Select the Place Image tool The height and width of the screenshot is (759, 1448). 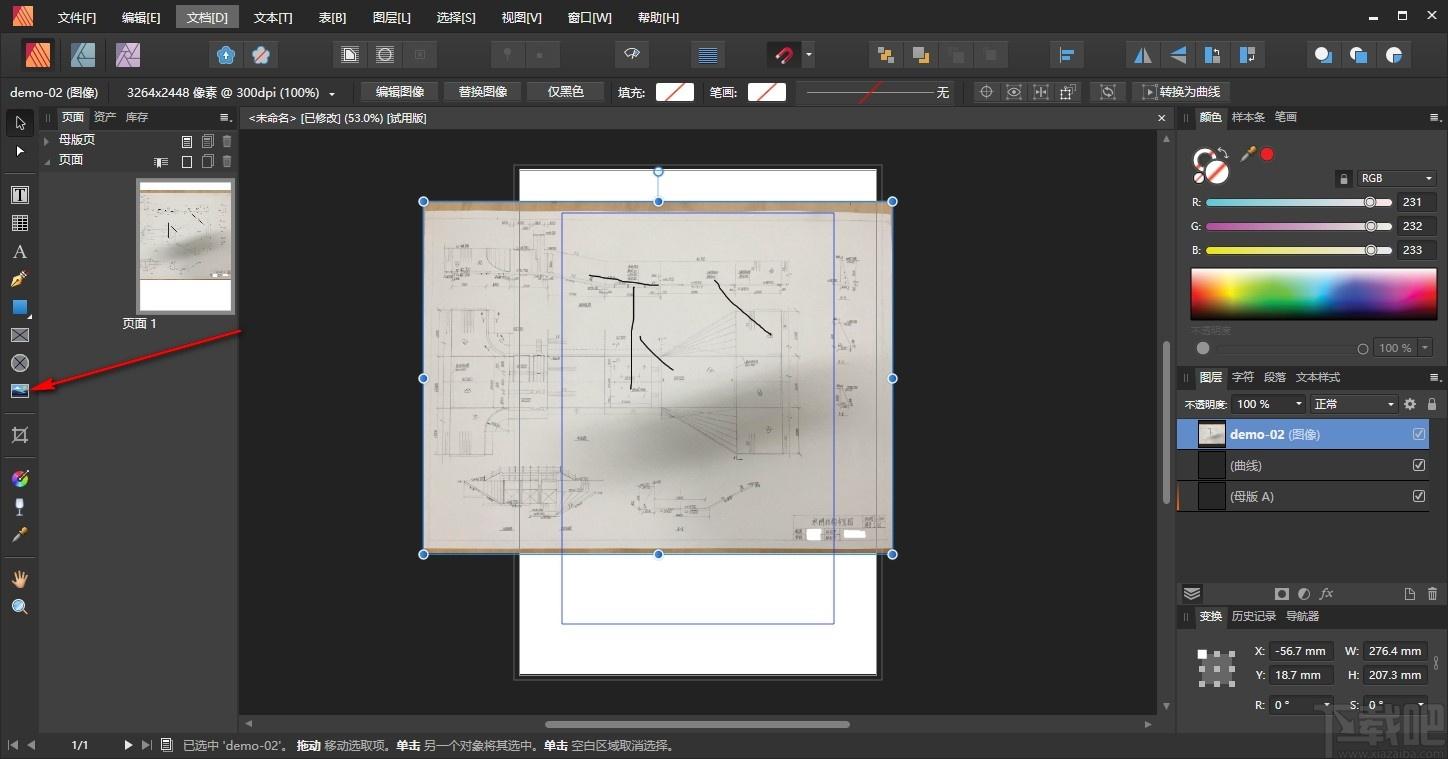(x=19, y=391)
